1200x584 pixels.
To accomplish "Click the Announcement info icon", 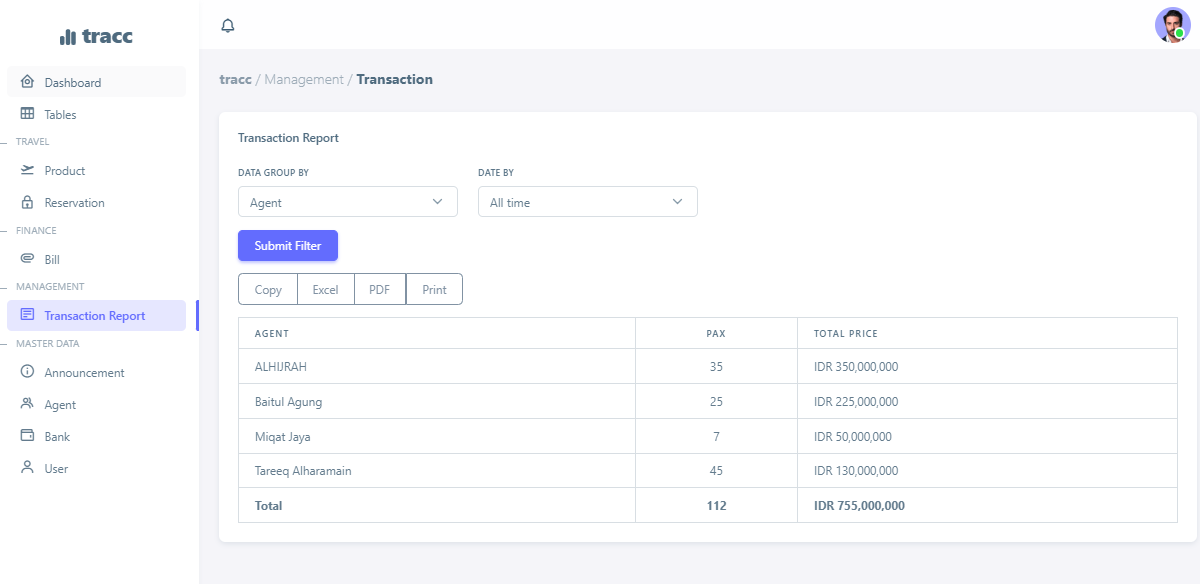I will [x=27, y=372].
